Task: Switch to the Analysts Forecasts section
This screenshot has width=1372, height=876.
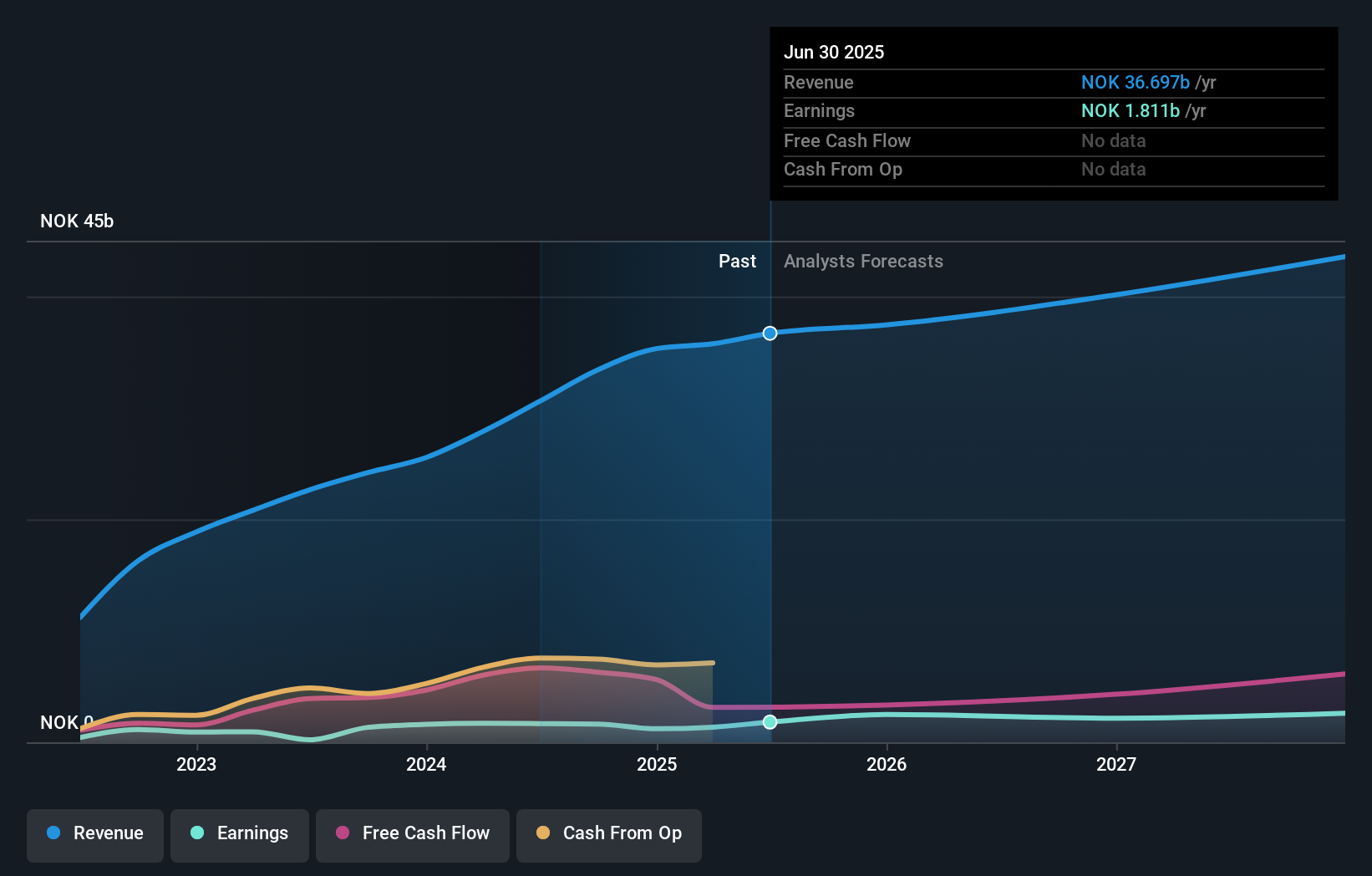Action: click(x=863, y=261)
